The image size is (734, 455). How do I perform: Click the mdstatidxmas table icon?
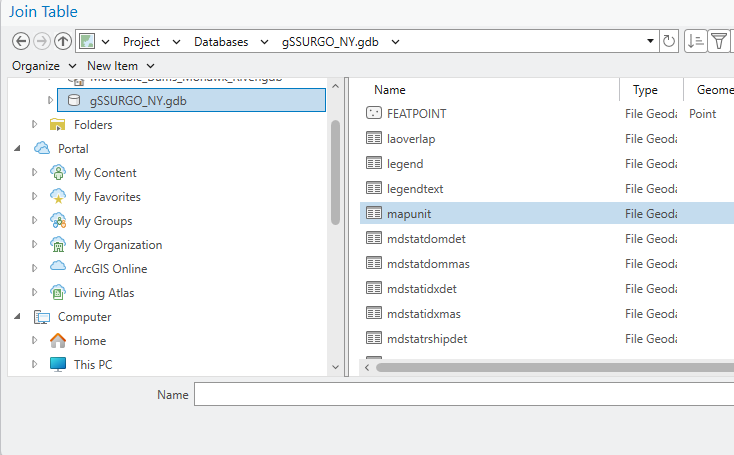pos(374,313)
